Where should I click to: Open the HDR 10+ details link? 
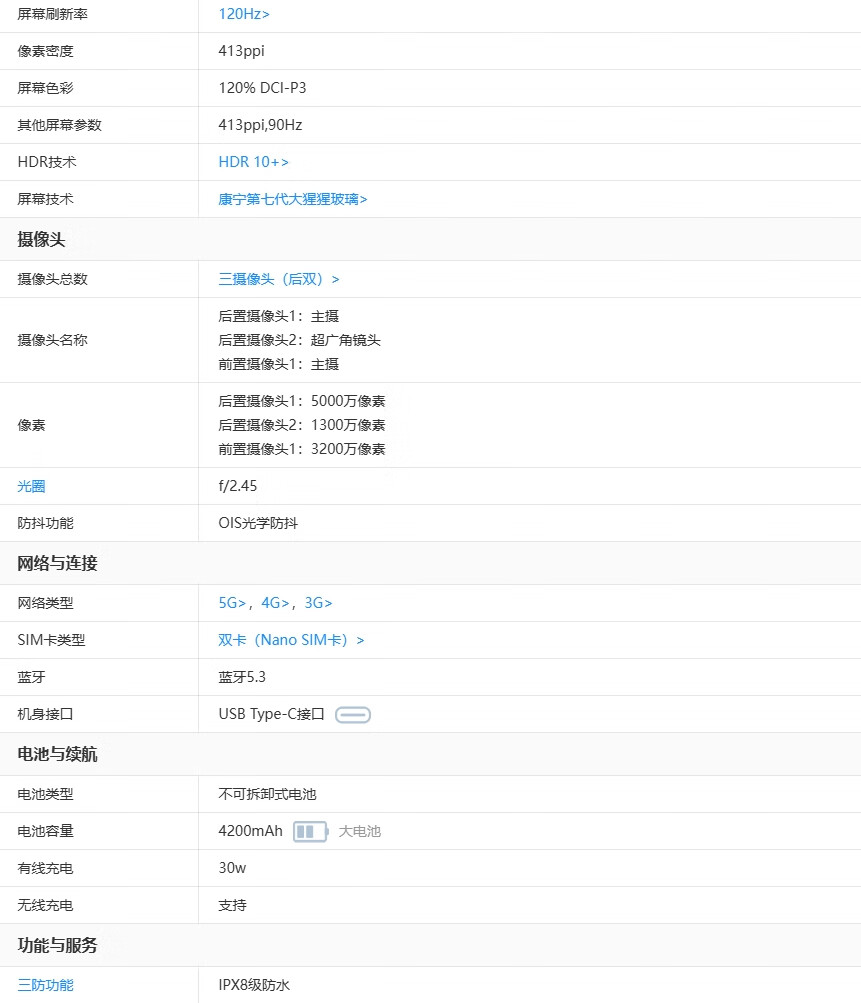click(249, 161)
